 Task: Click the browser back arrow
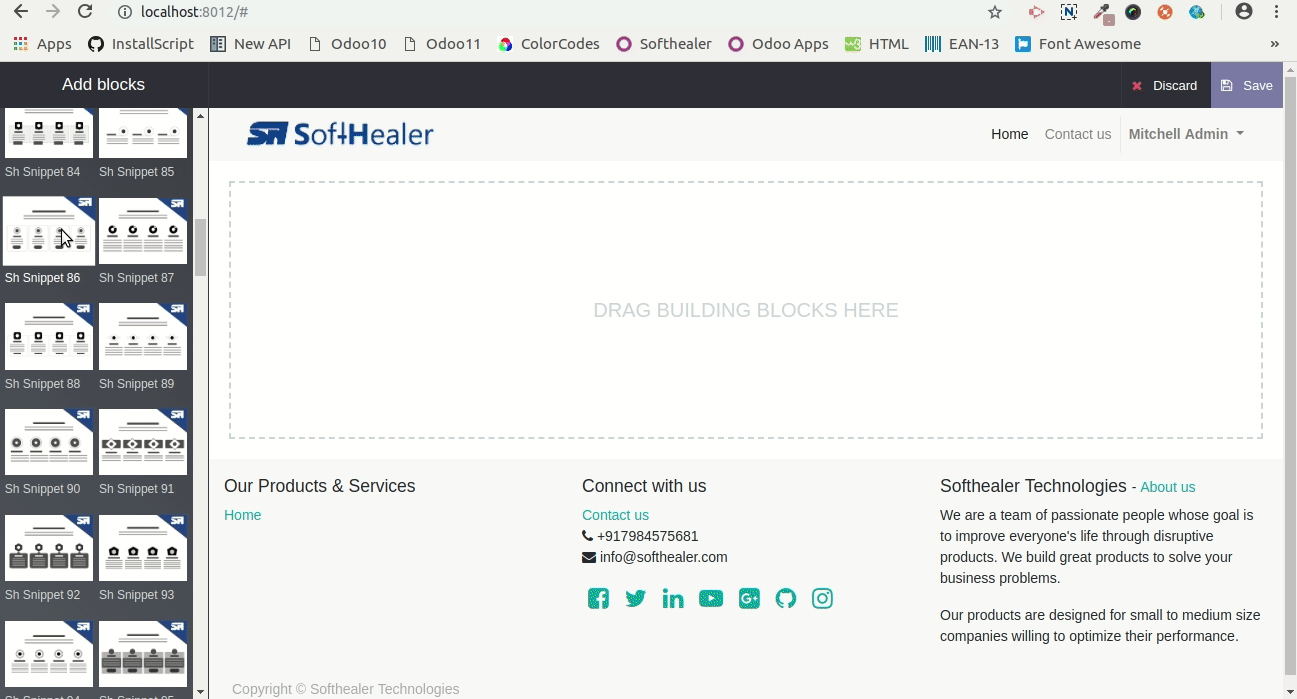(x=20, y=12)
